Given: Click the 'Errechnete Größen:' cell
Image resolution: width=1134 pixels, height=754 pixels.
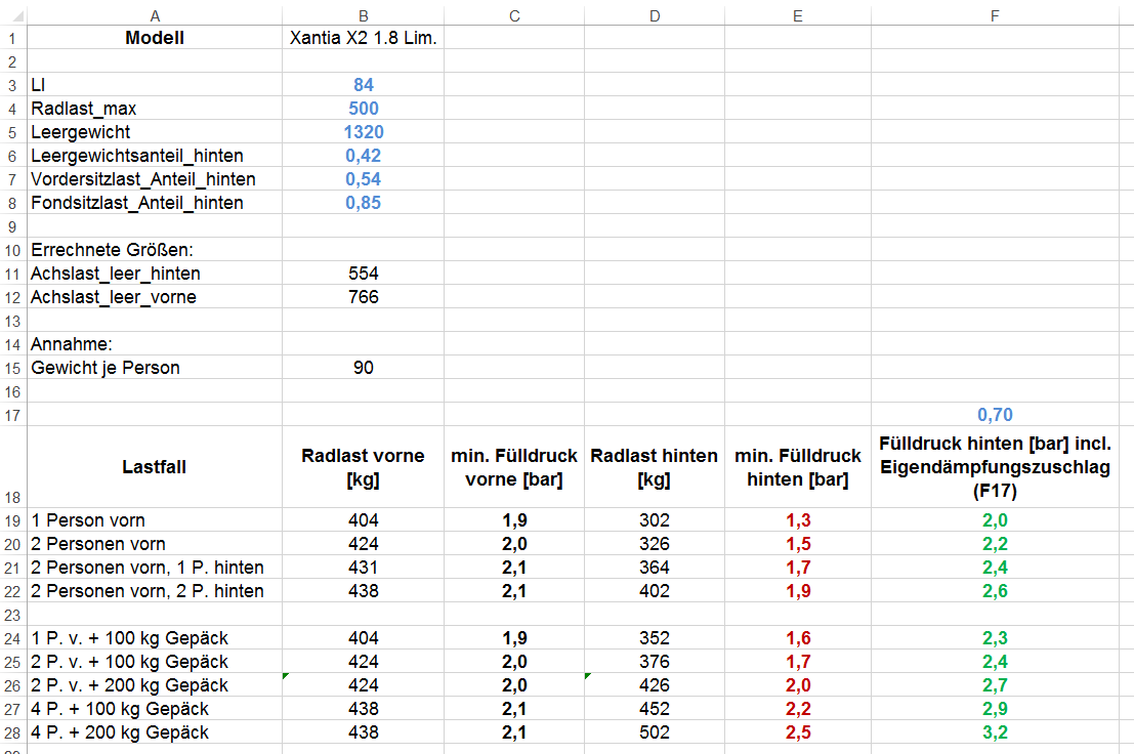Looking at the screenshot, I should click(155, 250).
